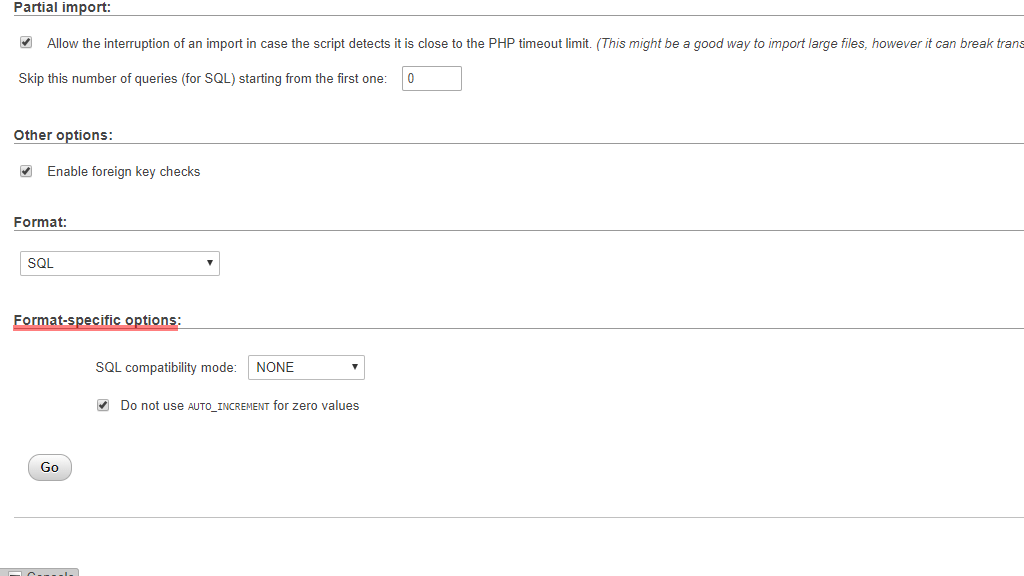Viewport: 1024px width, 576px height.
Task: Open the Console panel icon at the bottom
Action: 15,574
